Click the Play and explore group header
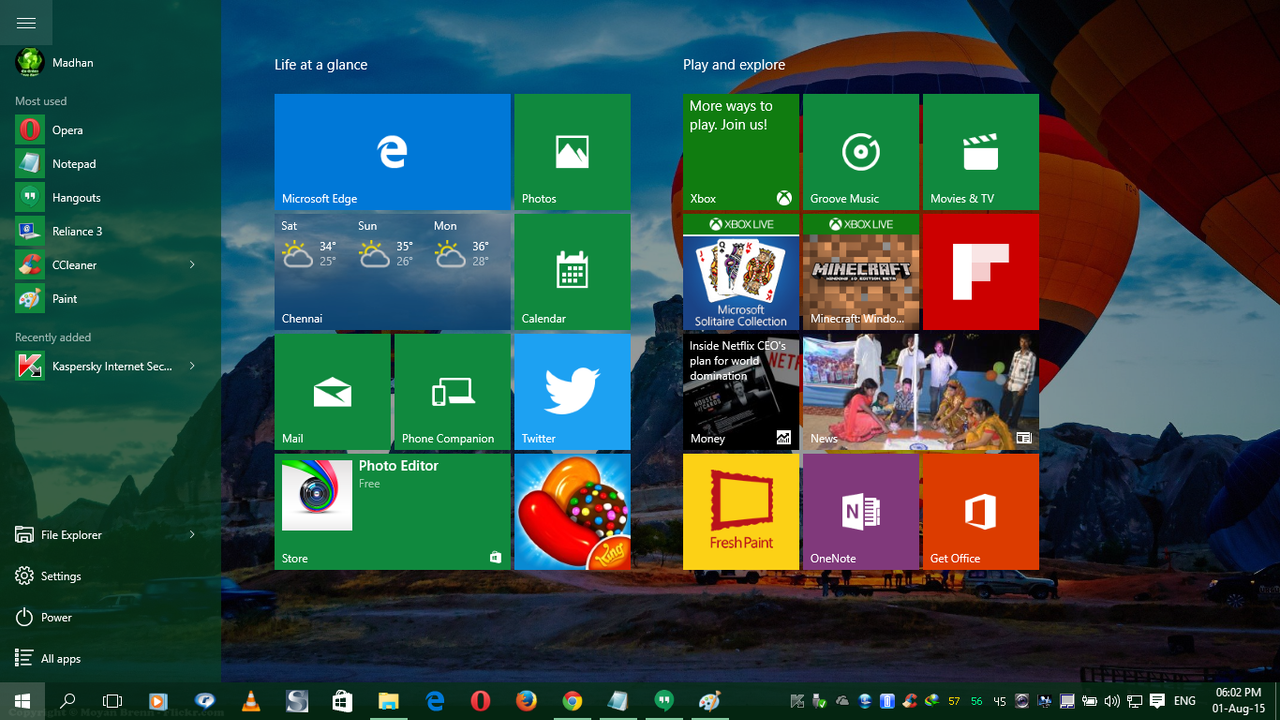Viewport: 1280px width, 720px height. [x=734, y=65]
